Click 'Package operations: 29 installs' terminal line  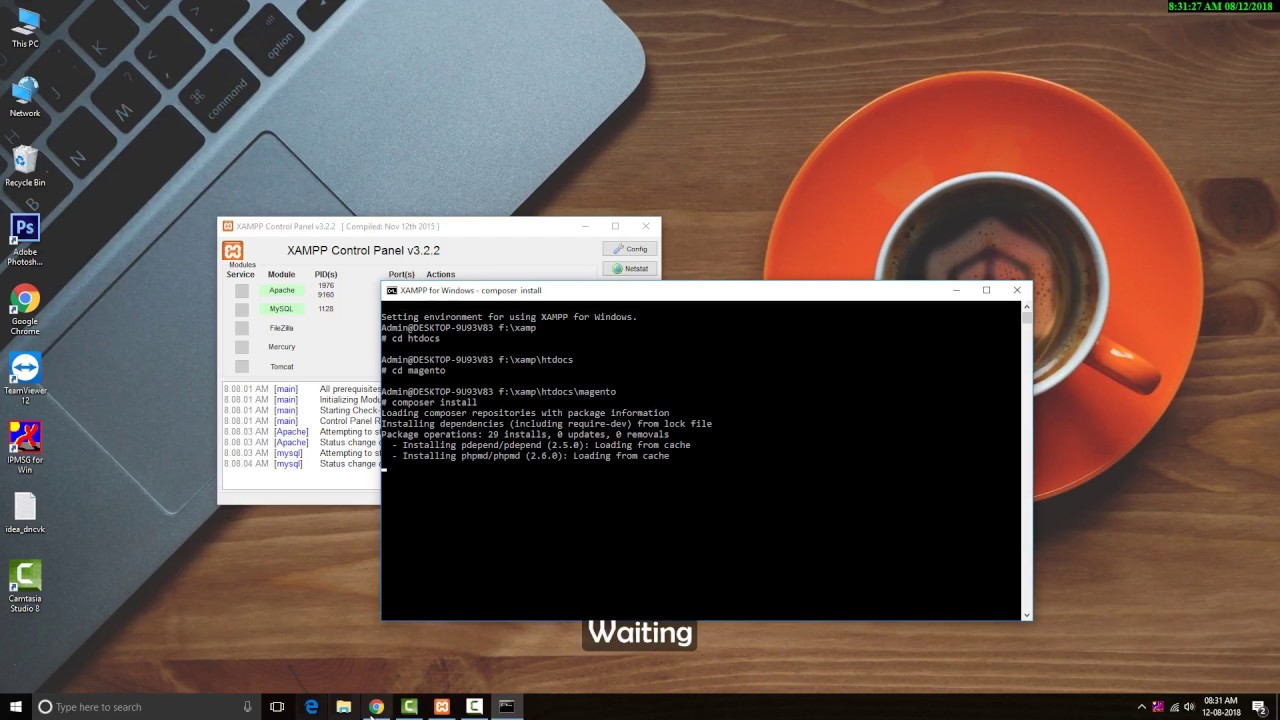(x=525, y=434)
